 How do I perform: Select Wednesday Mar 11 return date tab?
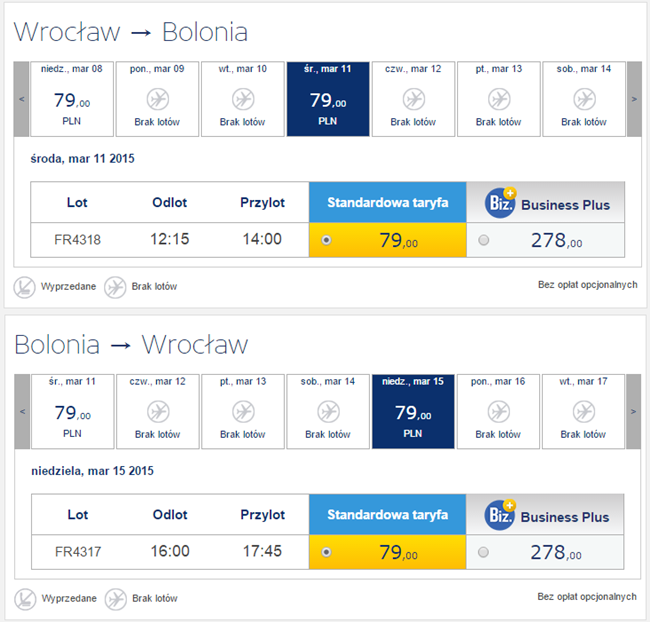point(72,411)
